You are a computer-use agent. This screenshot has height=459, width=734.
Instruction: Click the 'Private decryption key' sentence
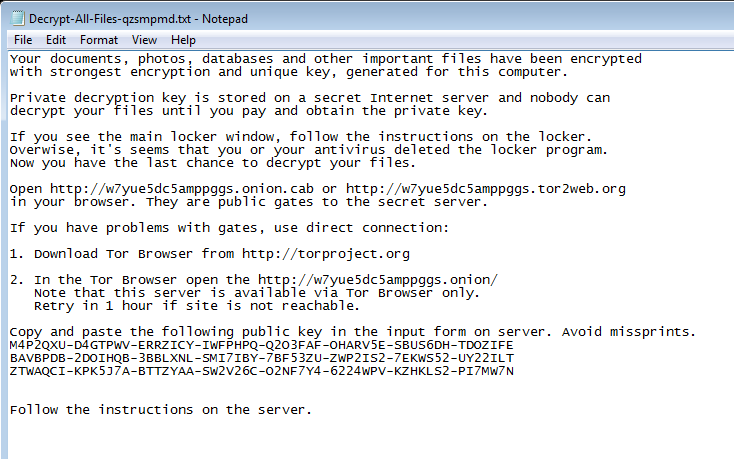point(309,104)
